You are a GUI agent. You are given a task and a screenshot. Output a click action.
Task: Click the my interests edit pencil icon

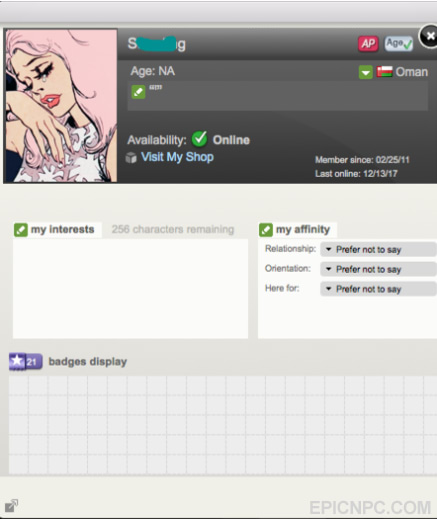pos(21,230)
